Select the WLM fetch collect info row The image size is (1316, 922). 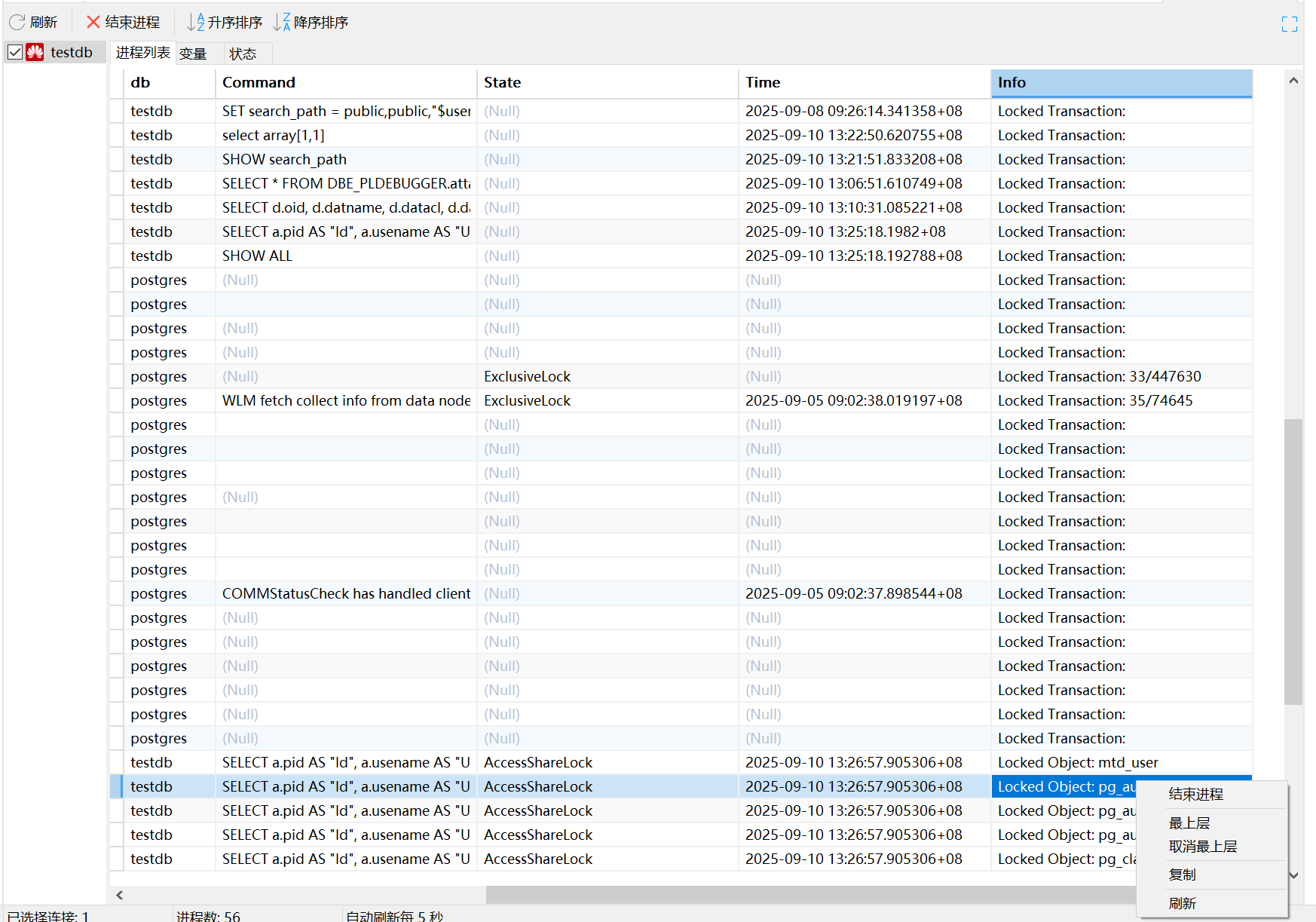346,400
